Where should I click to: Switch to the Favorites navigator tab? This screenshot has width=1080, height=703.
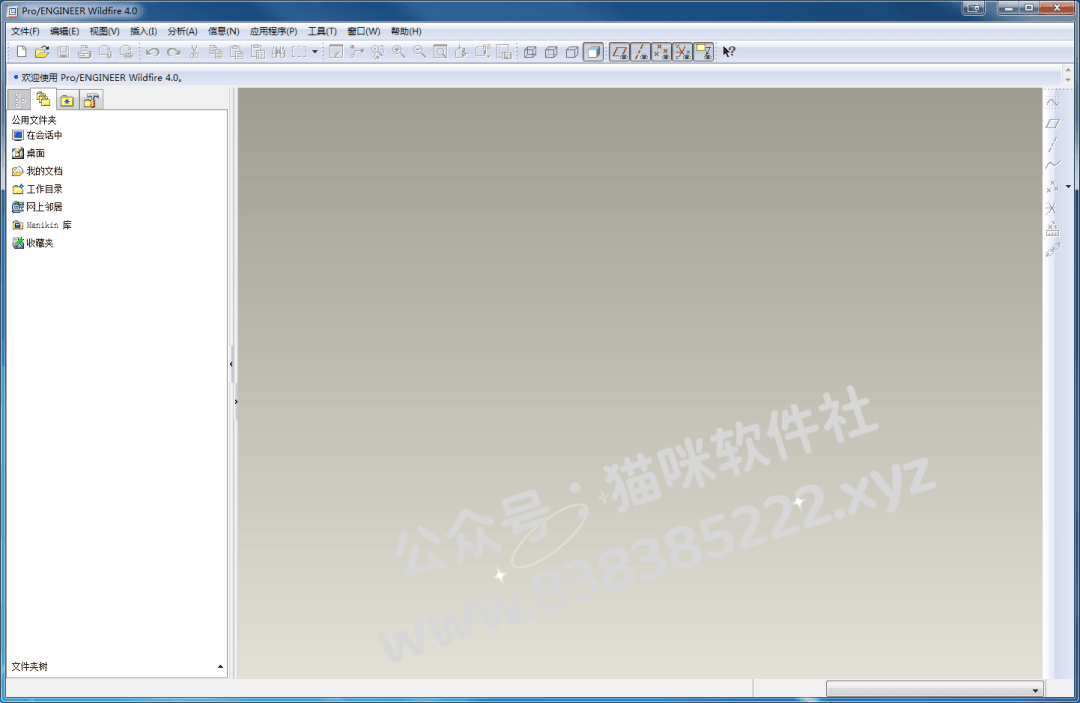click(x=67, y=101)
